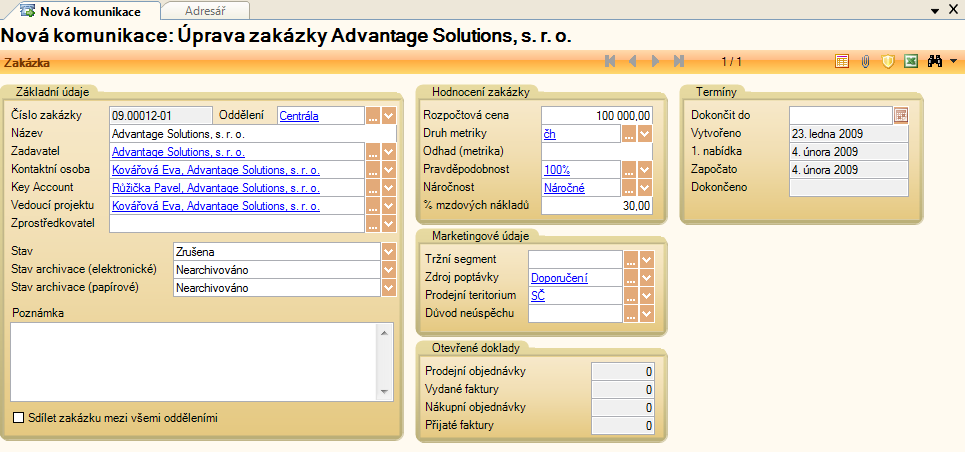
Task: Click the yellow shield icon
Action: tap(888, 61)
